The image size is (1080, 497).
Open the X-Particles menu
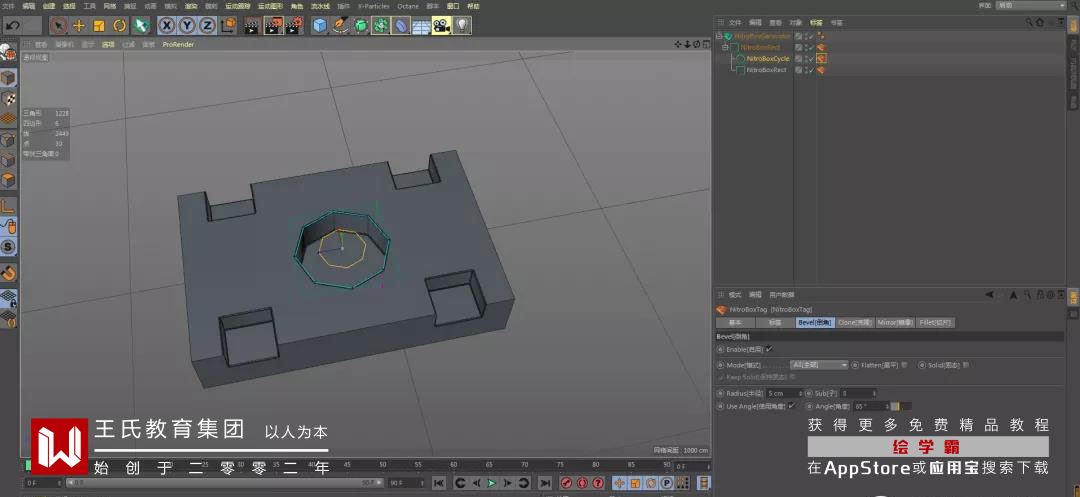(373, 6)
